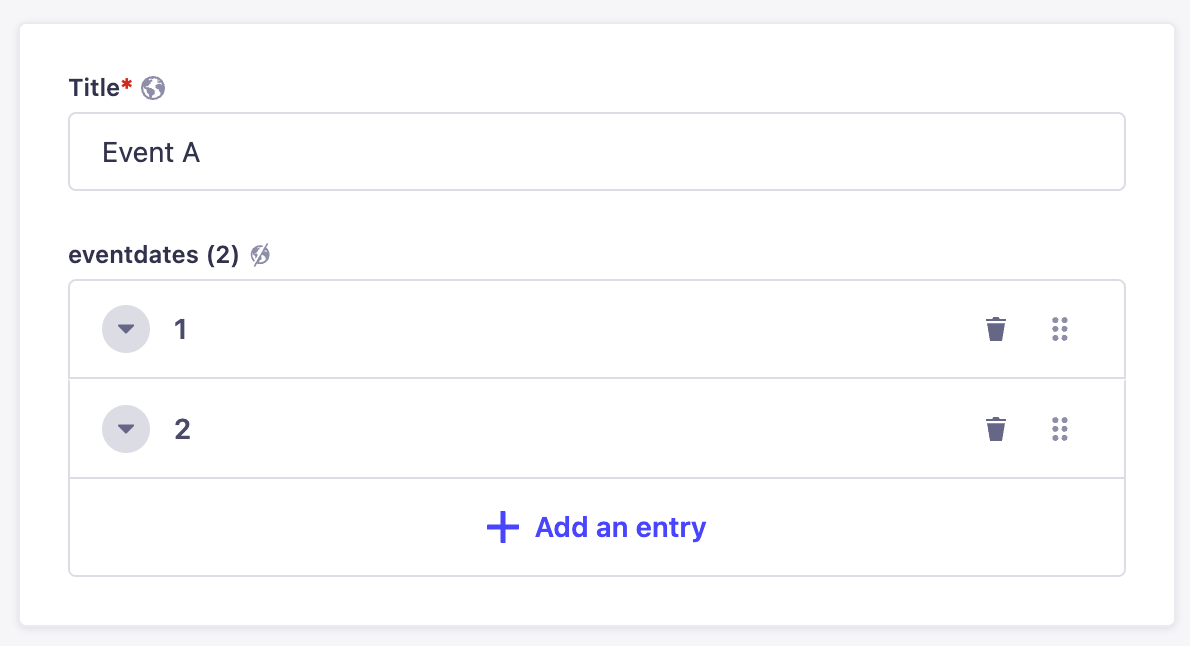Click the "(2)" entry count next to eventdates
Viewport: 1190px width, 646px height.
tap(222, 255)
